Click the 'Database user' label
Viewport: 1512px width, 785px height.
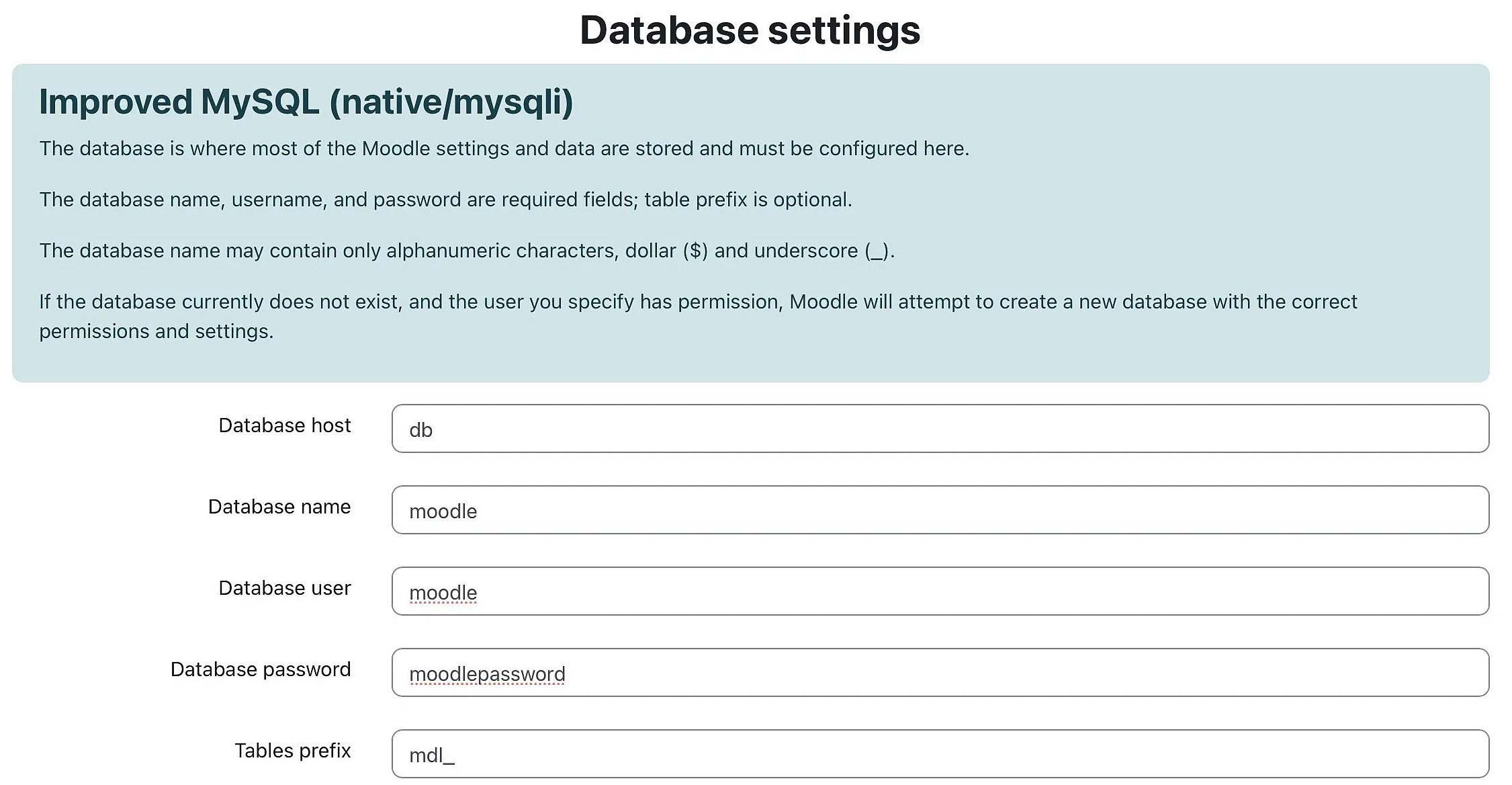coord(285,588)
